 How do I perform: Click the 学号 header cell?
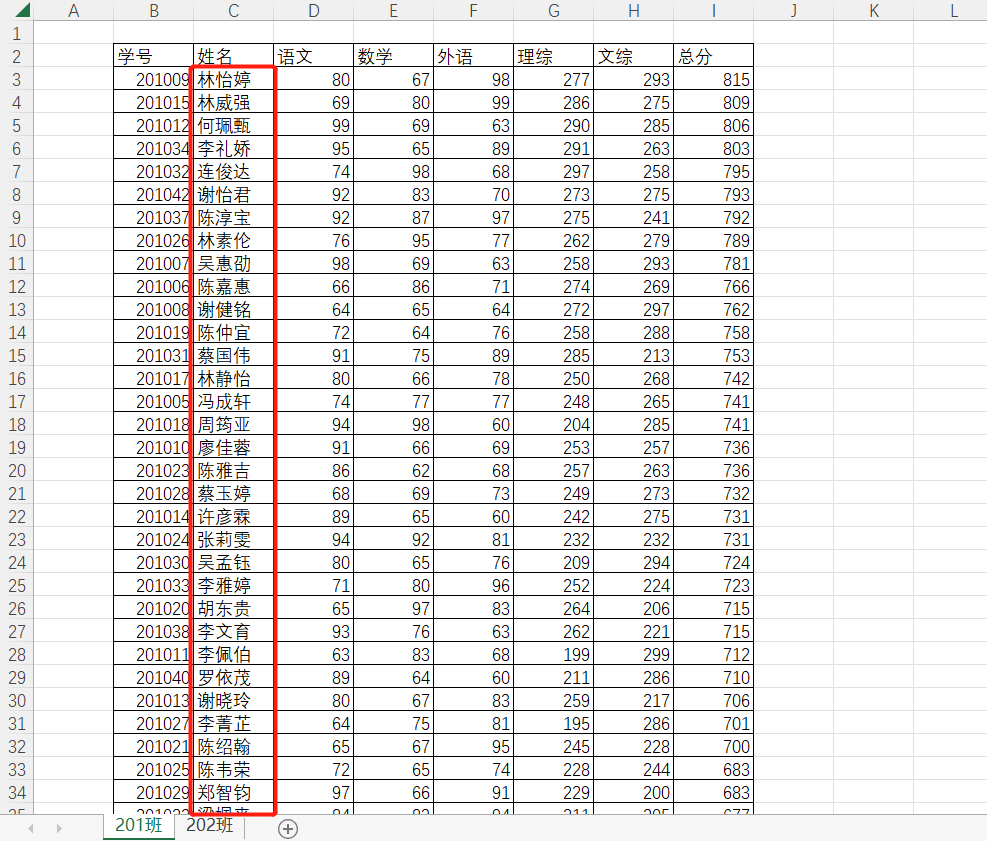click(154, 56)
